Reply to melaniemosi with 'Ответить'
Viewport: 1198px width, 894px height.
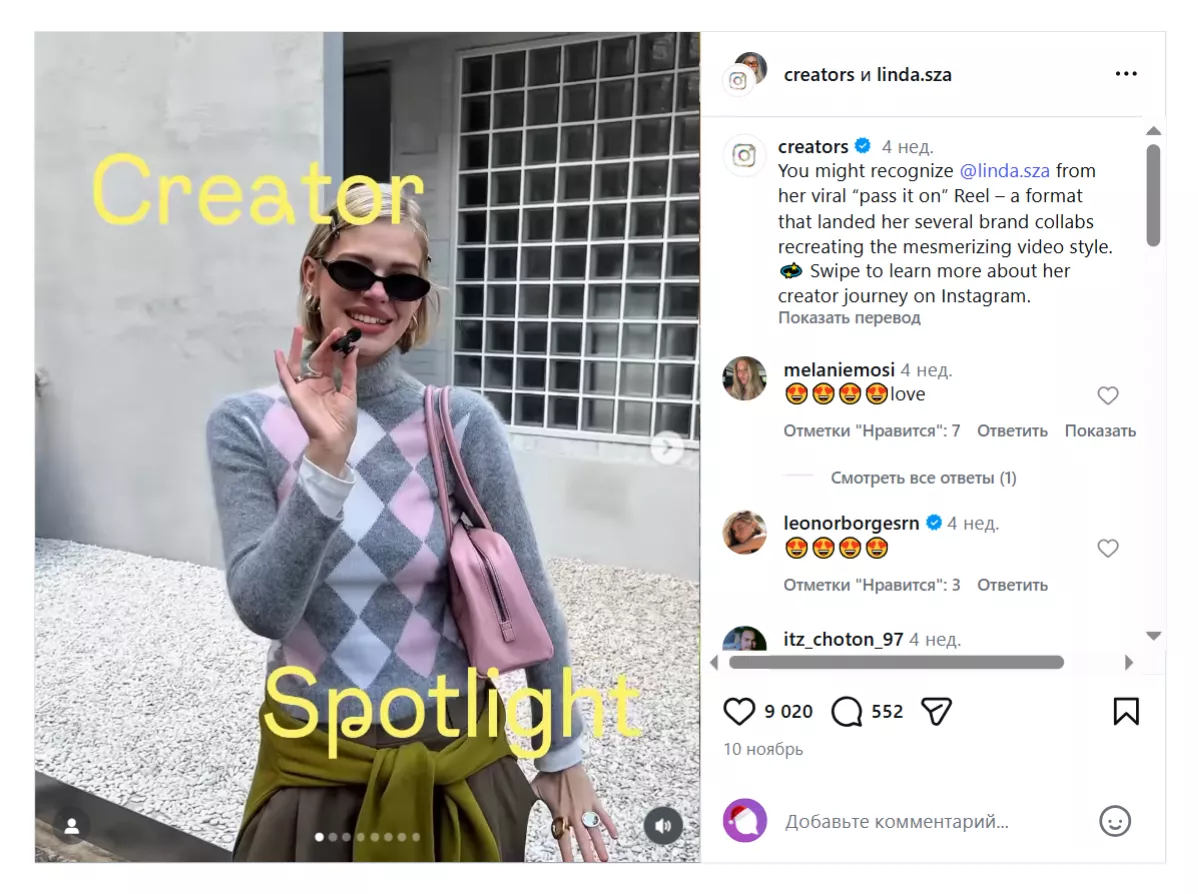[x=1012, y=431]
